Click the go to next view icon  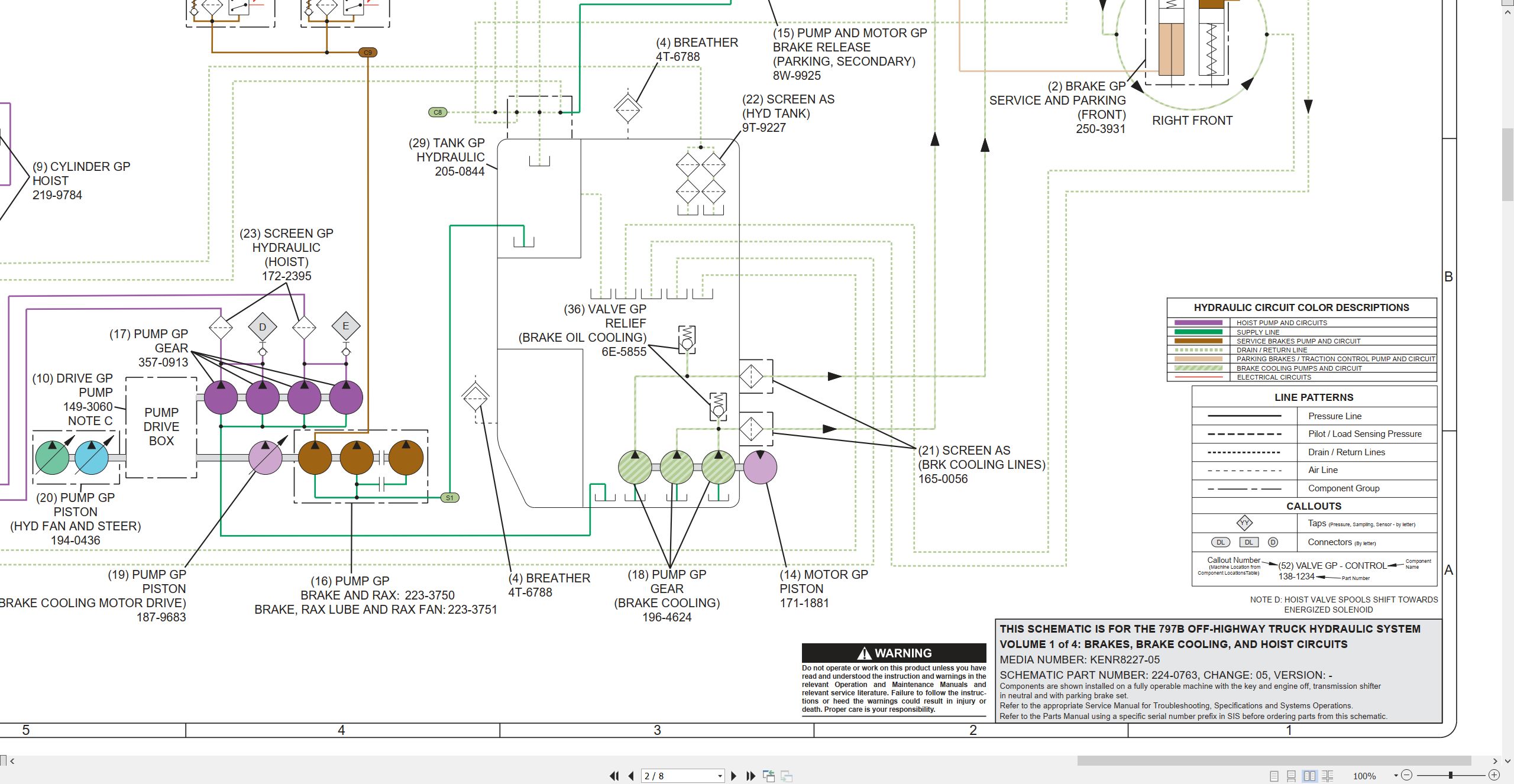[x=787, y=776]
